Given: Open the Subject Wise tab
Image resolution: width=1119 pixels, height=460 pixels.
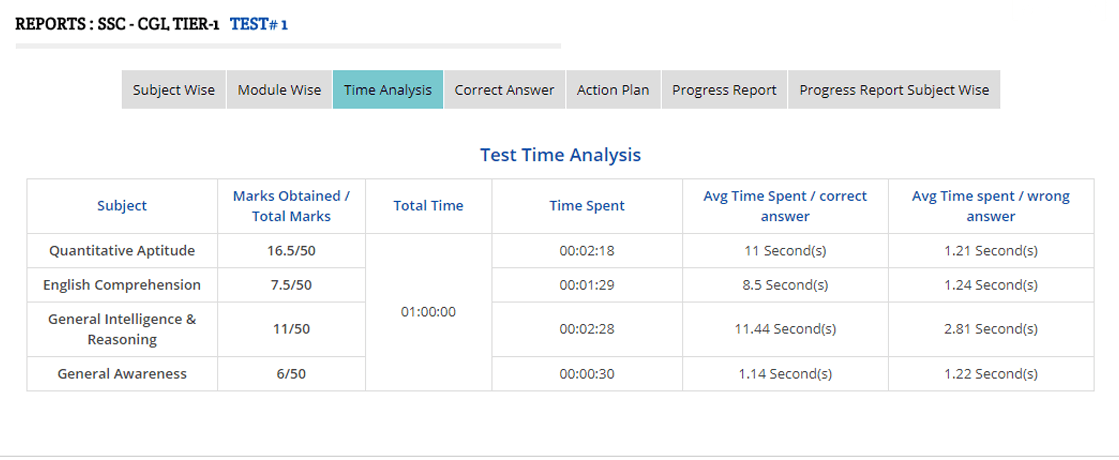Looking at the screenshot, I should (x=174, y=90).
